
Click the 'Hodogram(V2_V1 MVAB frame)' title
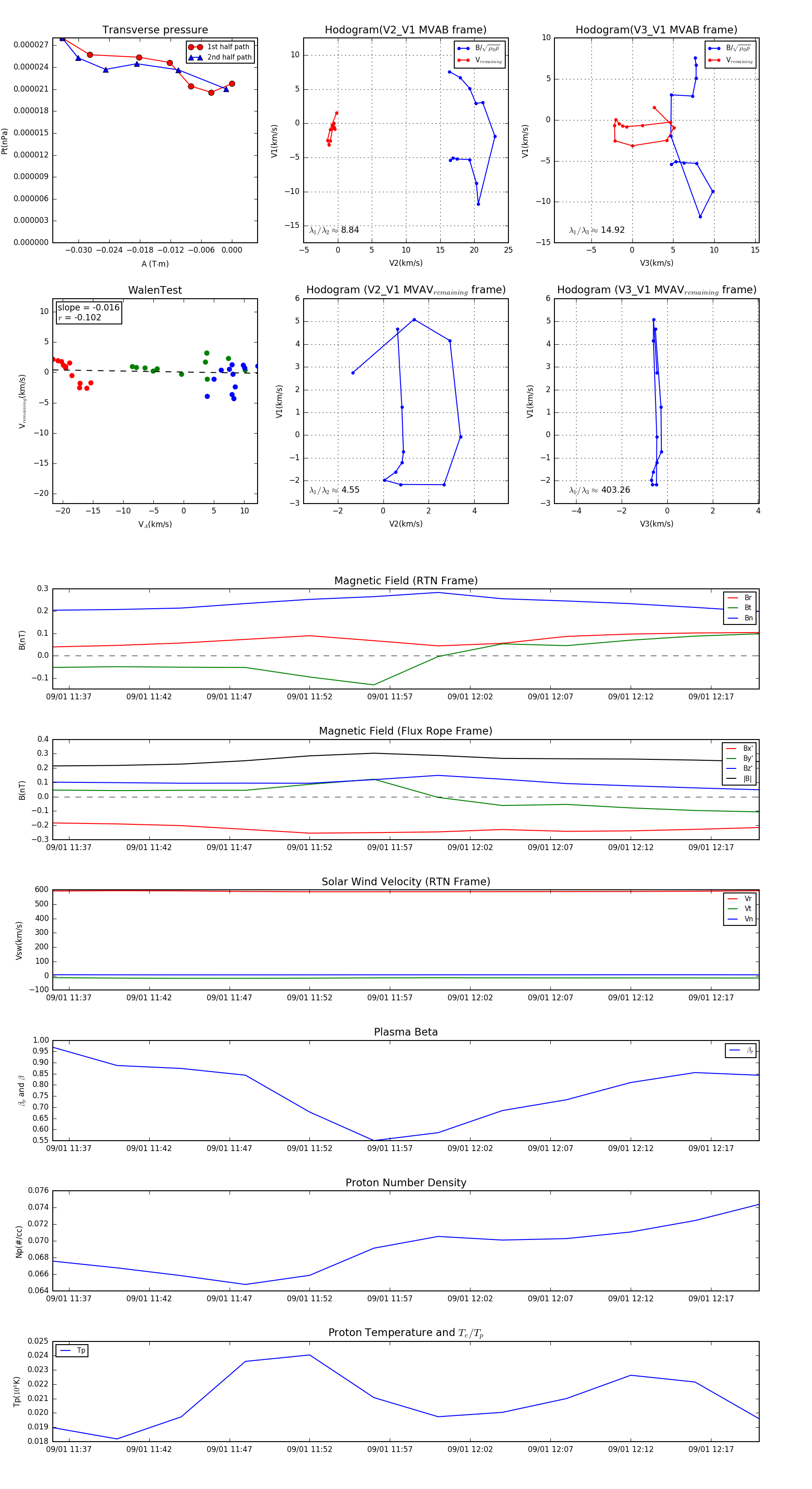pyautogui.click(x=406, y=30)
